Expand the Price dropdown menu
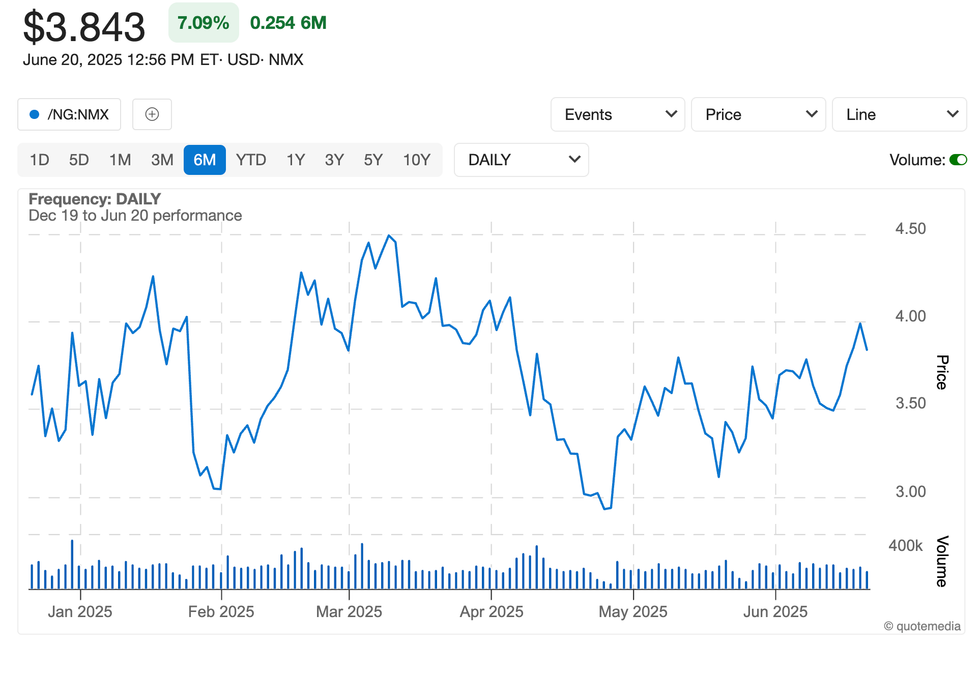This screenshot has height=677, width=980. [x=758, y=114]
